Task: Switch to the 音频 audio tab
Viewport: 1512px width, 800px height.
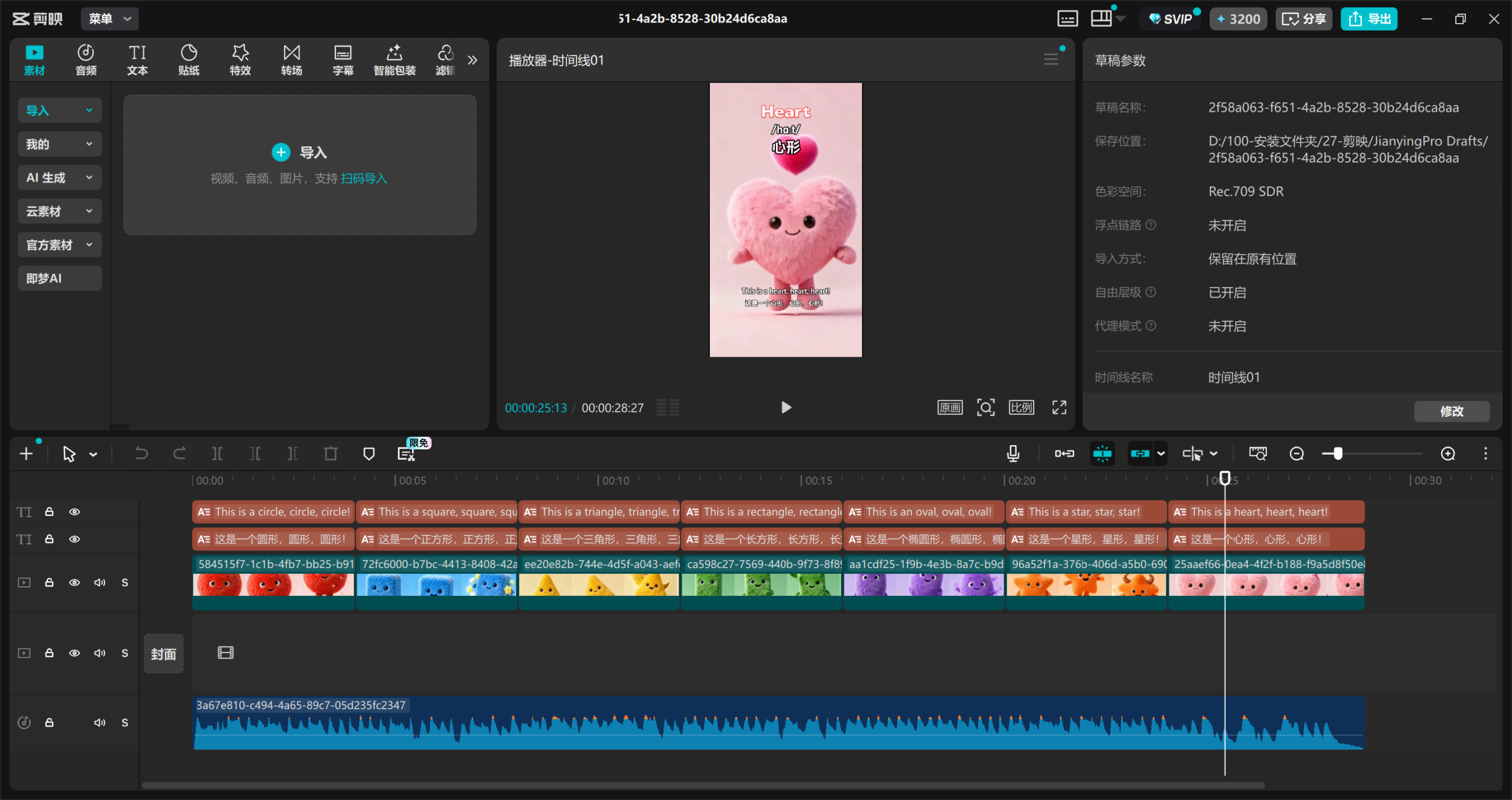Action: tap(86, 60)
